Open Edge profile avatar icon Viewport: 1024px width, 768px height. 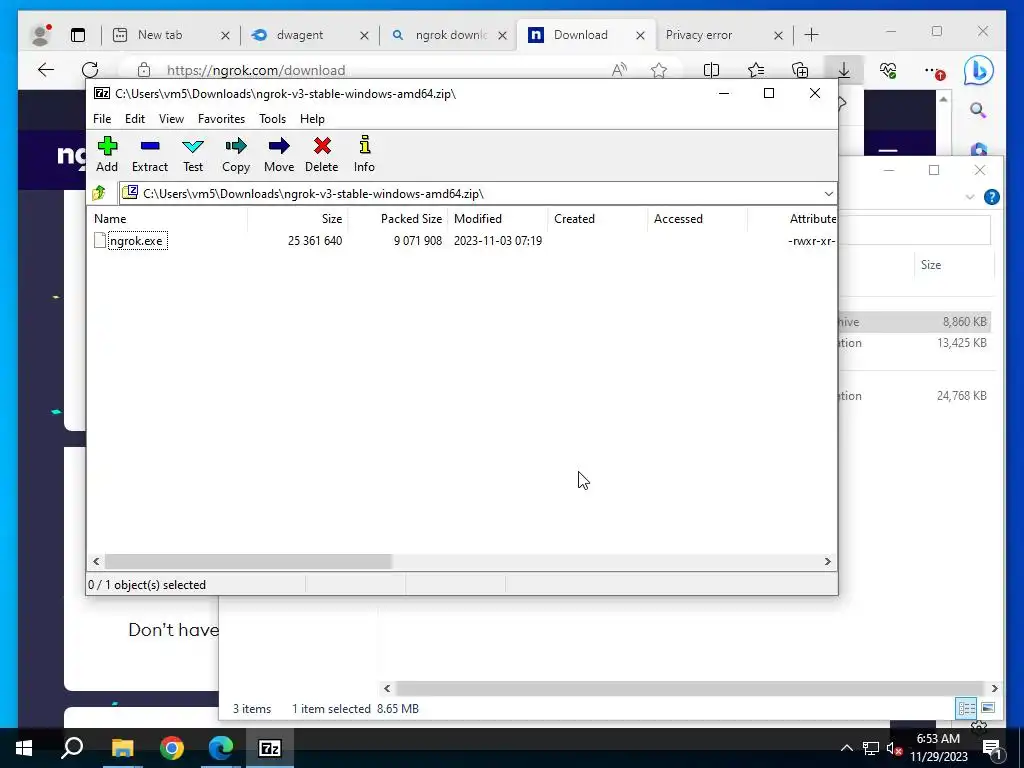(40, 35)
